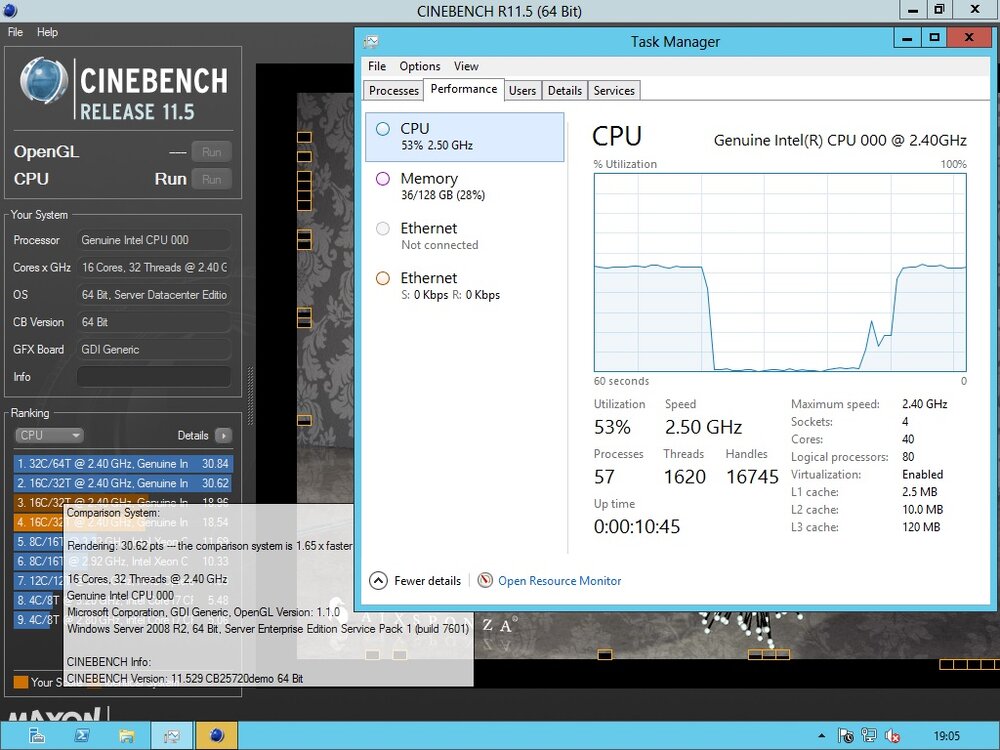Click the network tray icon
This screenshot has width=1000, height=750.
tap(869, 736)
